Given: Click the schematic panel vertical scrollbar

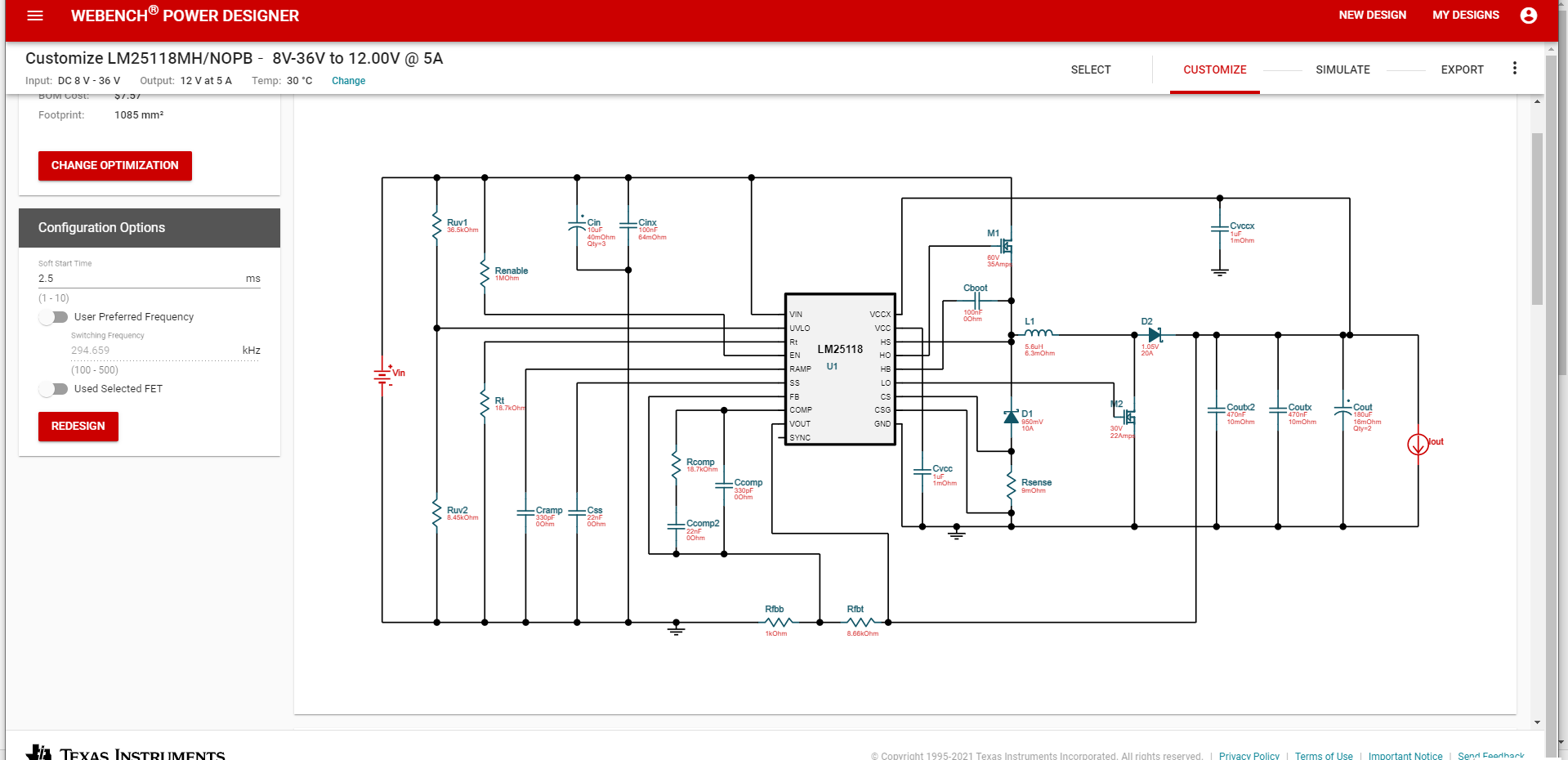Looking at the screenshot, I should (1537, 218).
